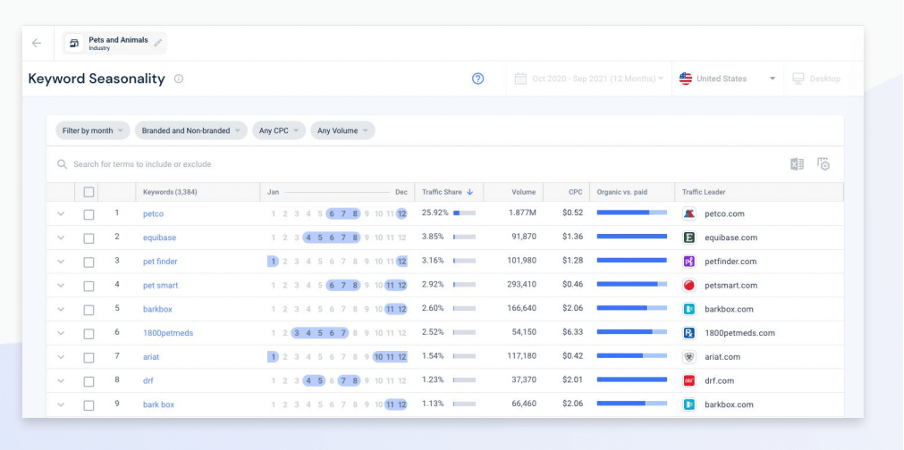Open the 1800petmeds keyword link
904x450 pixels.
(168, 333)
